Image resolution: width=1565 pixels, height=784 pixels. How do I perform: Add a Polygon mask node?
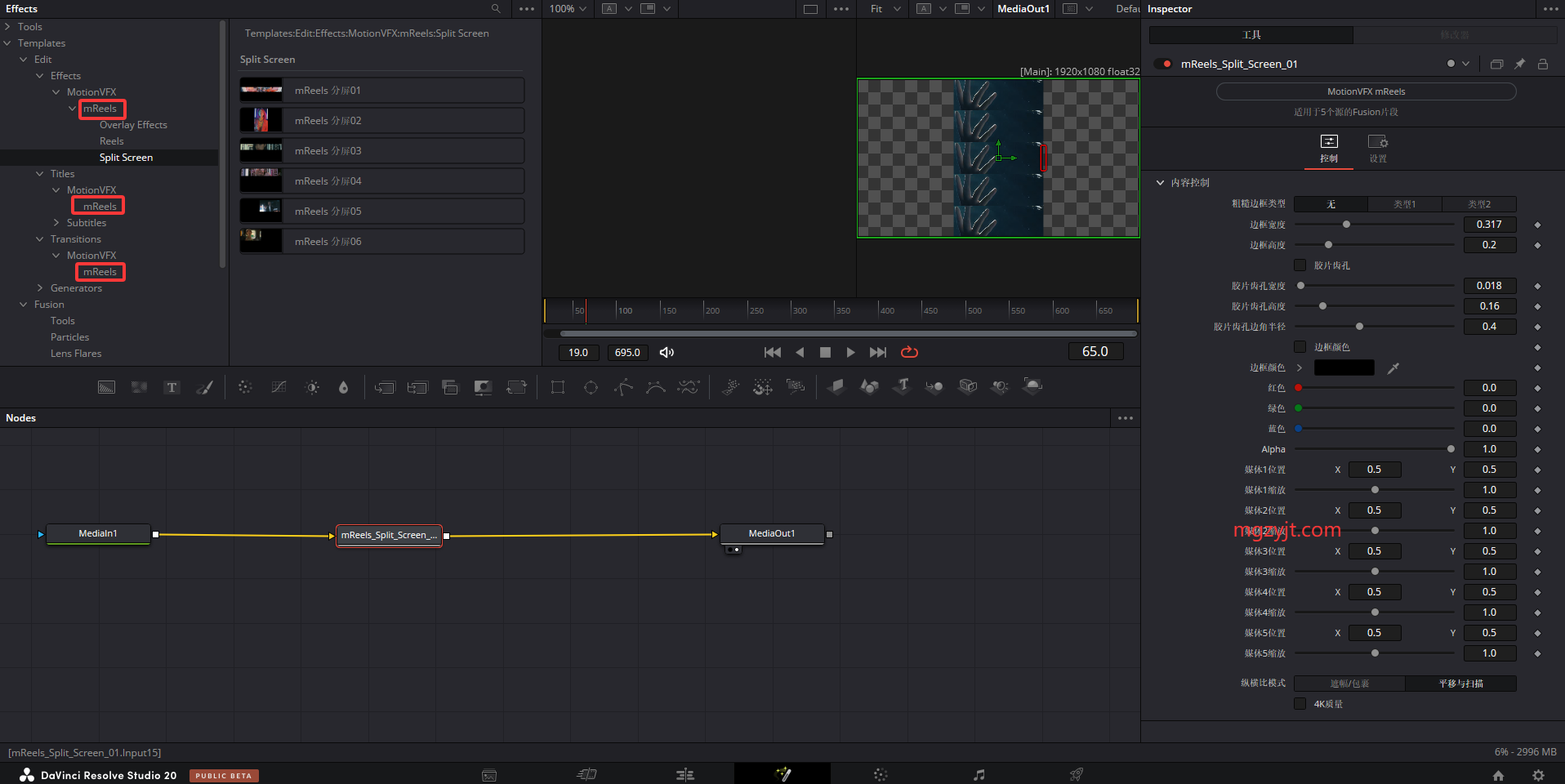pos(623,387)
